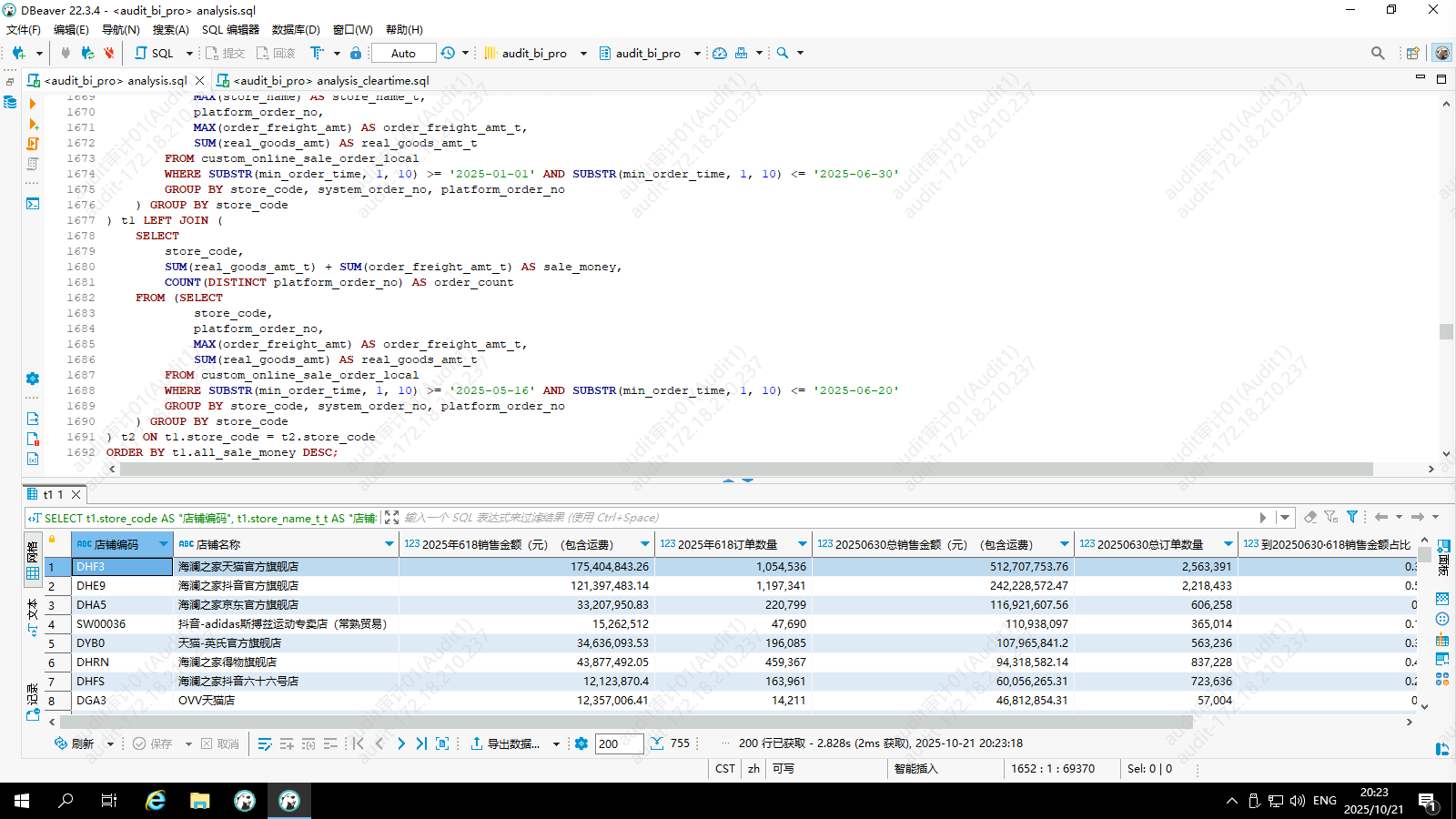Expand the active schema audit_bi_pro dropdown
The width and height of the screenshot is (1456, 819).
(x=697, y=53)
